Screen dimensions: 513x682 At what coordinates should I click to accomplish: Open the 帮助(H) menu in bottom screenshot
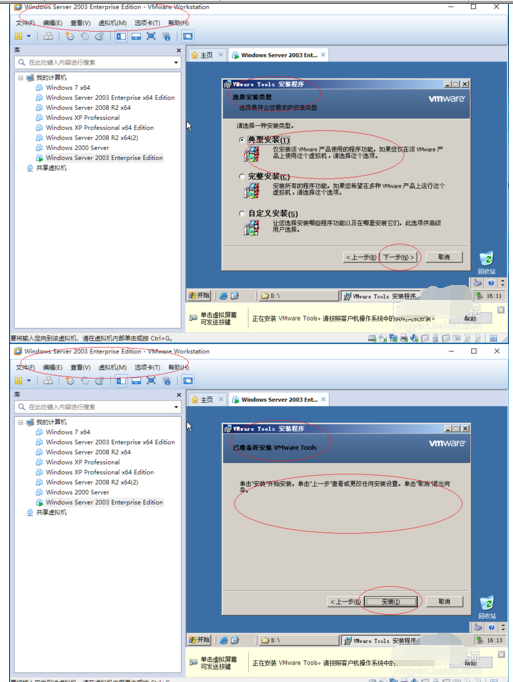178,367
